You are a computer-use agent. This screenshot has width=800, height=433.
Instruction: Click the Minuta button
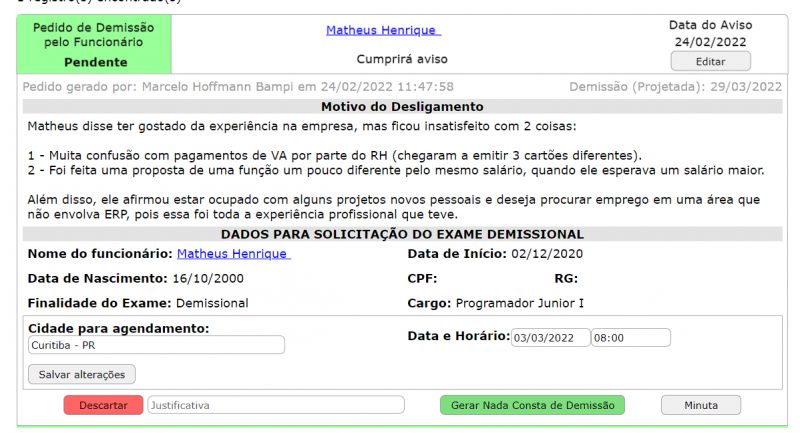(x=700, y=405)
